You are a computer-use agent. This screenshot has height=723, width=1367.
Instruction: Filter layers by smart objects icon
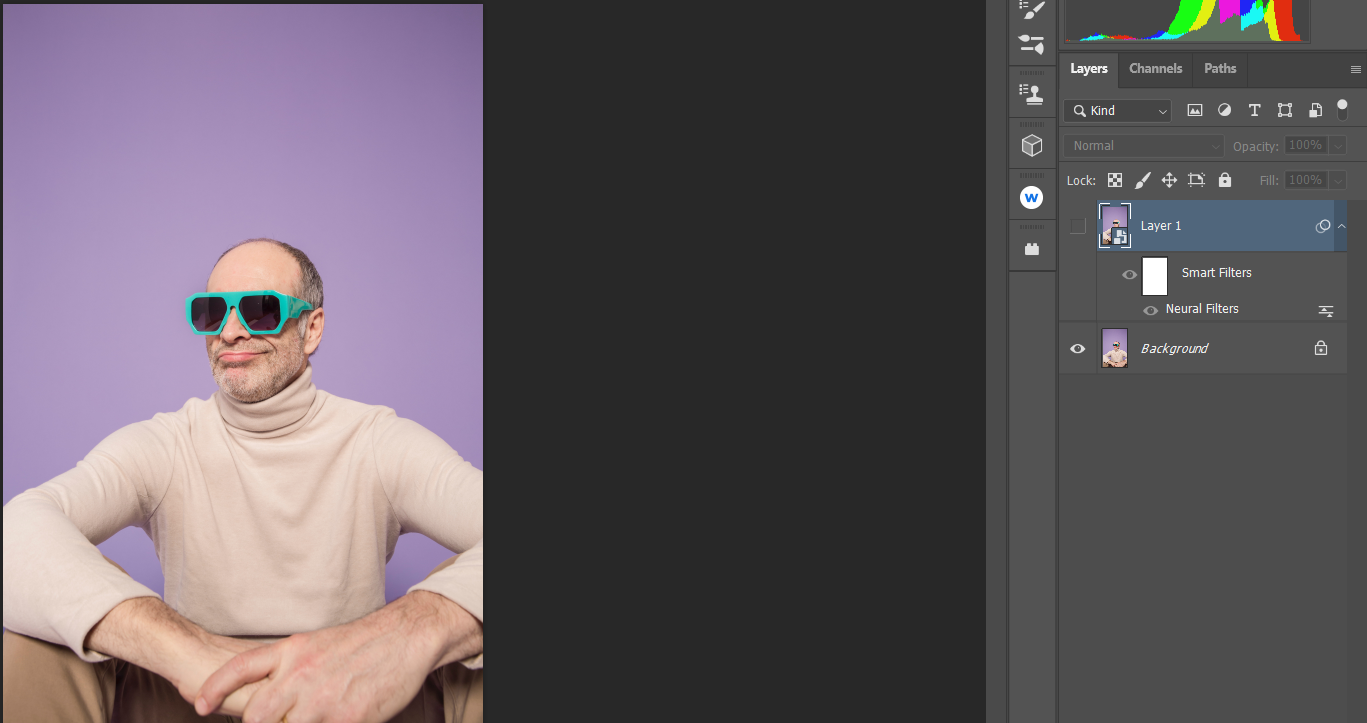coord(1315,110)
